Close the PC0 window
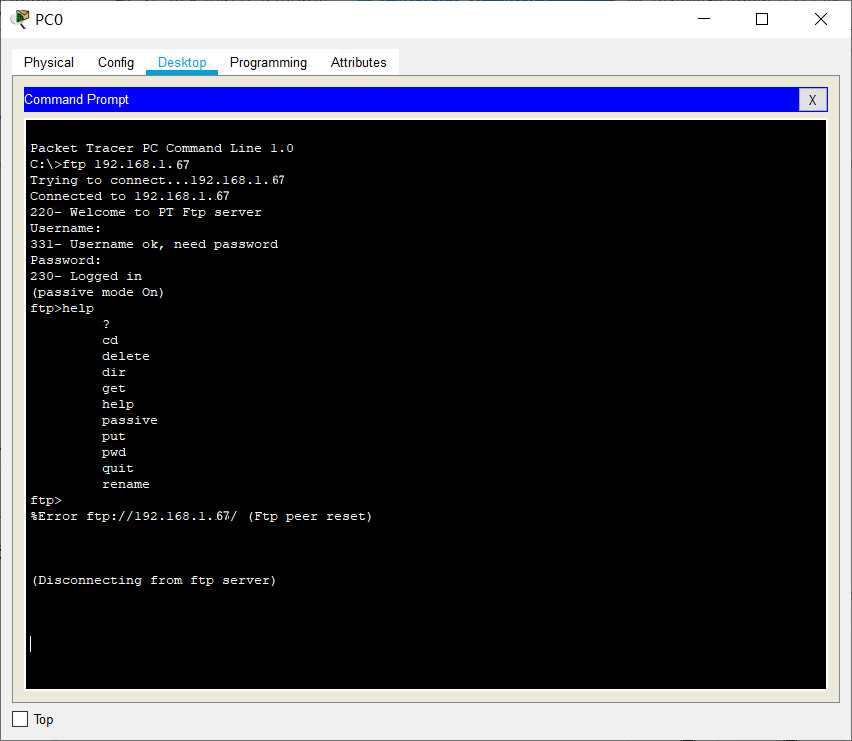Viewport: 852px width, 741px height. coord(821,19)
